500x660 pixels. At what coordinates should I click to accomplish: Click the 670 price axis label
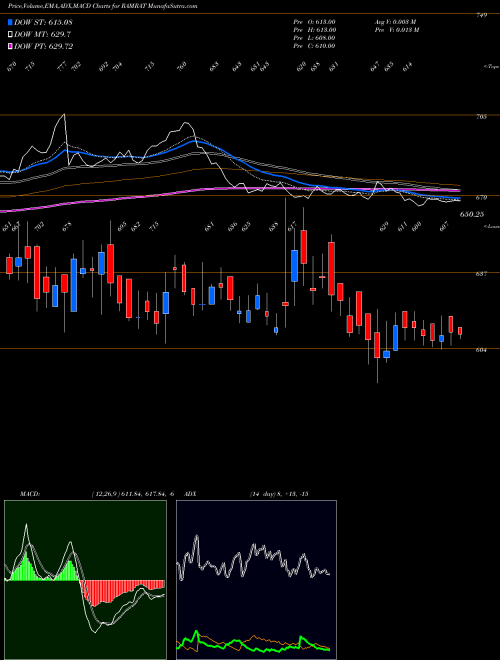[482, 197]
